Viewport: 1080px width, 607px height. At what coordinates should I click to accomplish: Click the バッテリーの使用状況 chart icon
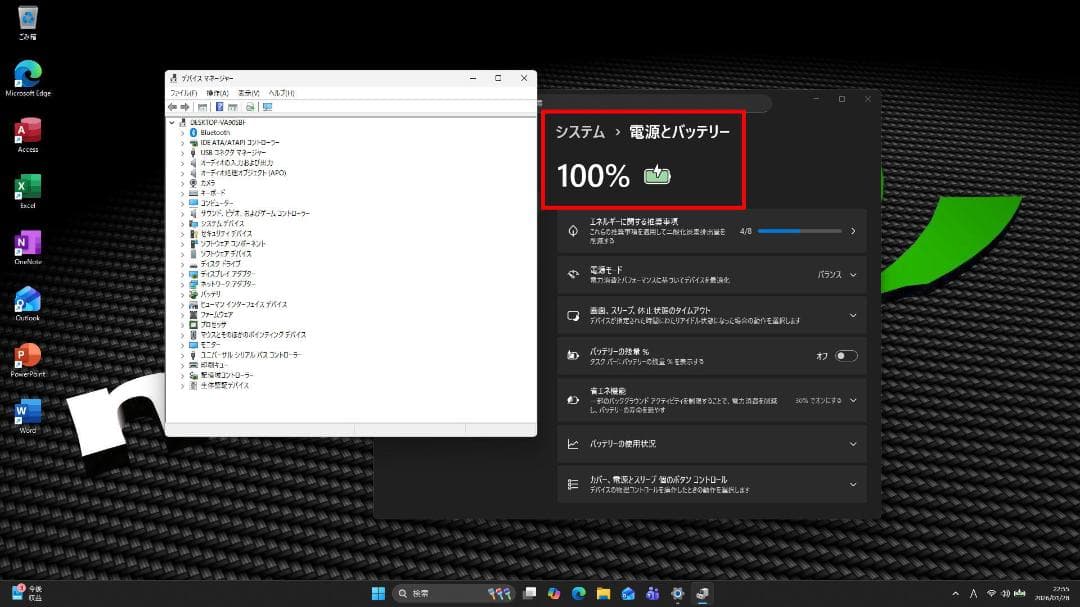click(572, 443)
